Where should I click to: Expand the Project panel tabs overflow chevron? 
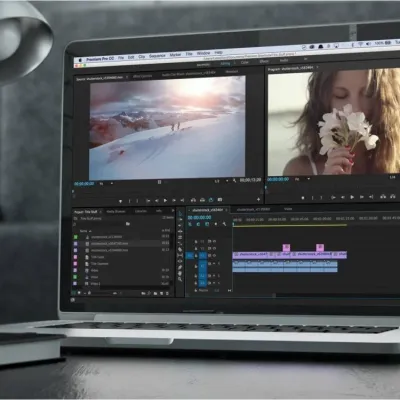173,211
